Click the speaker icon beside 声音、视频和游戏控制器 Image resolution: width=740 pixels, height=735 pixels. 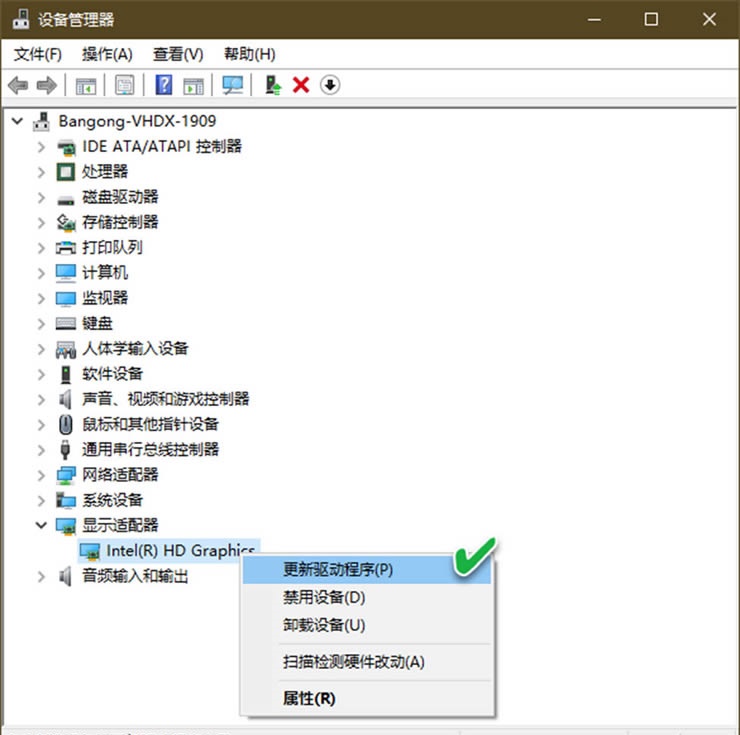(x=65, y=399)
